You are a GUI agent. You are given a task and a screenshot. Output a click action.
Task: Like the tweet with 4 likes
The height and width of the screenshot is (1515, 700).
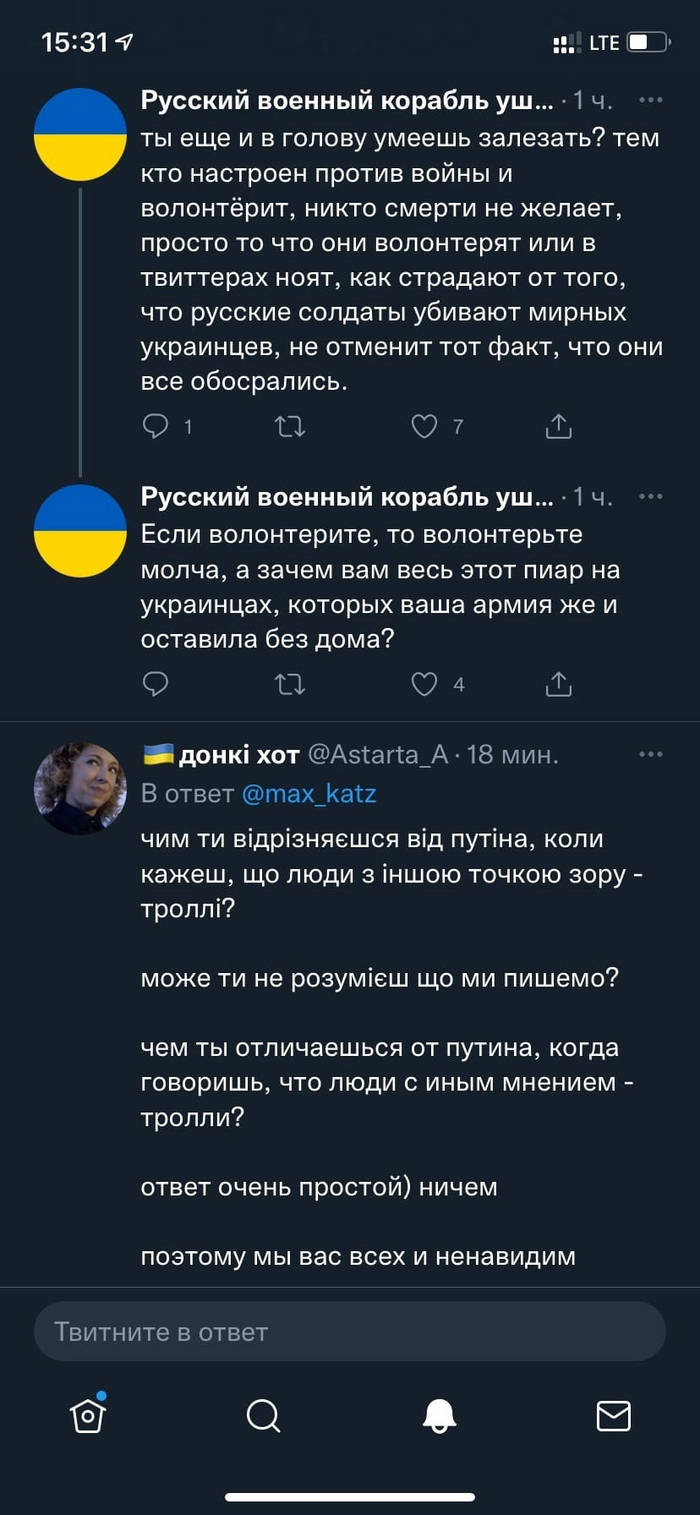pyautogui.click(x=425, y=684)
